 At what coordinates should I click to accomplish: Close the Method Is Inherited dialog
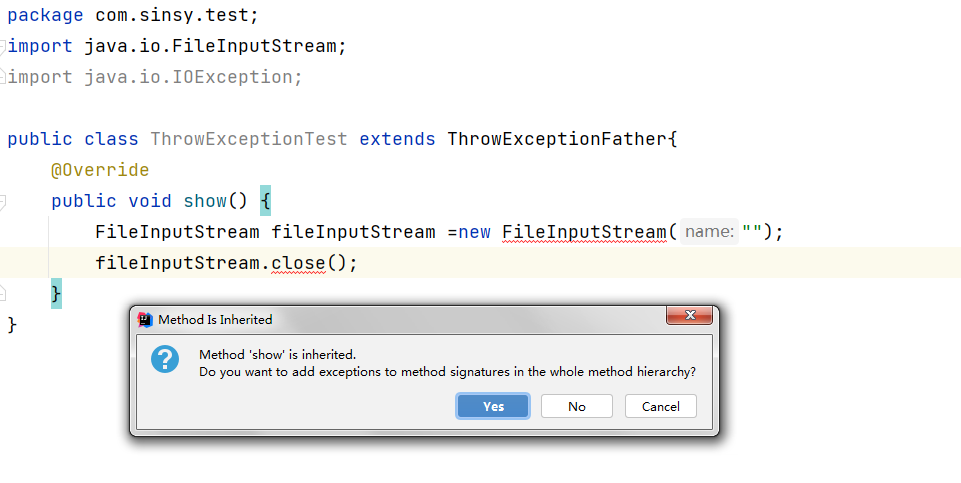(689, 317)
